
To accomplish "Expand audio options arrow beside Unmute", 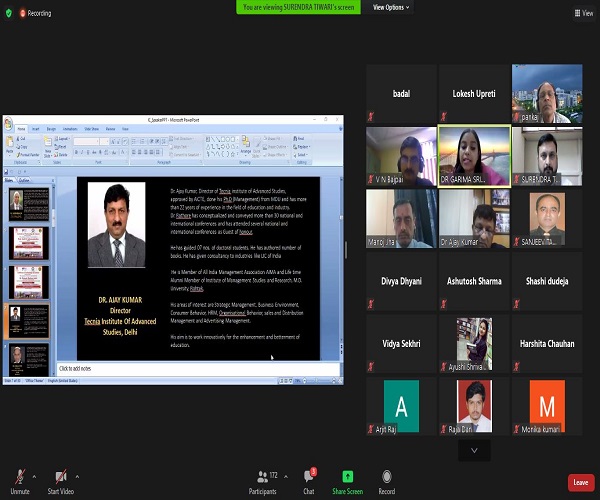I will (x=34, y=477).
